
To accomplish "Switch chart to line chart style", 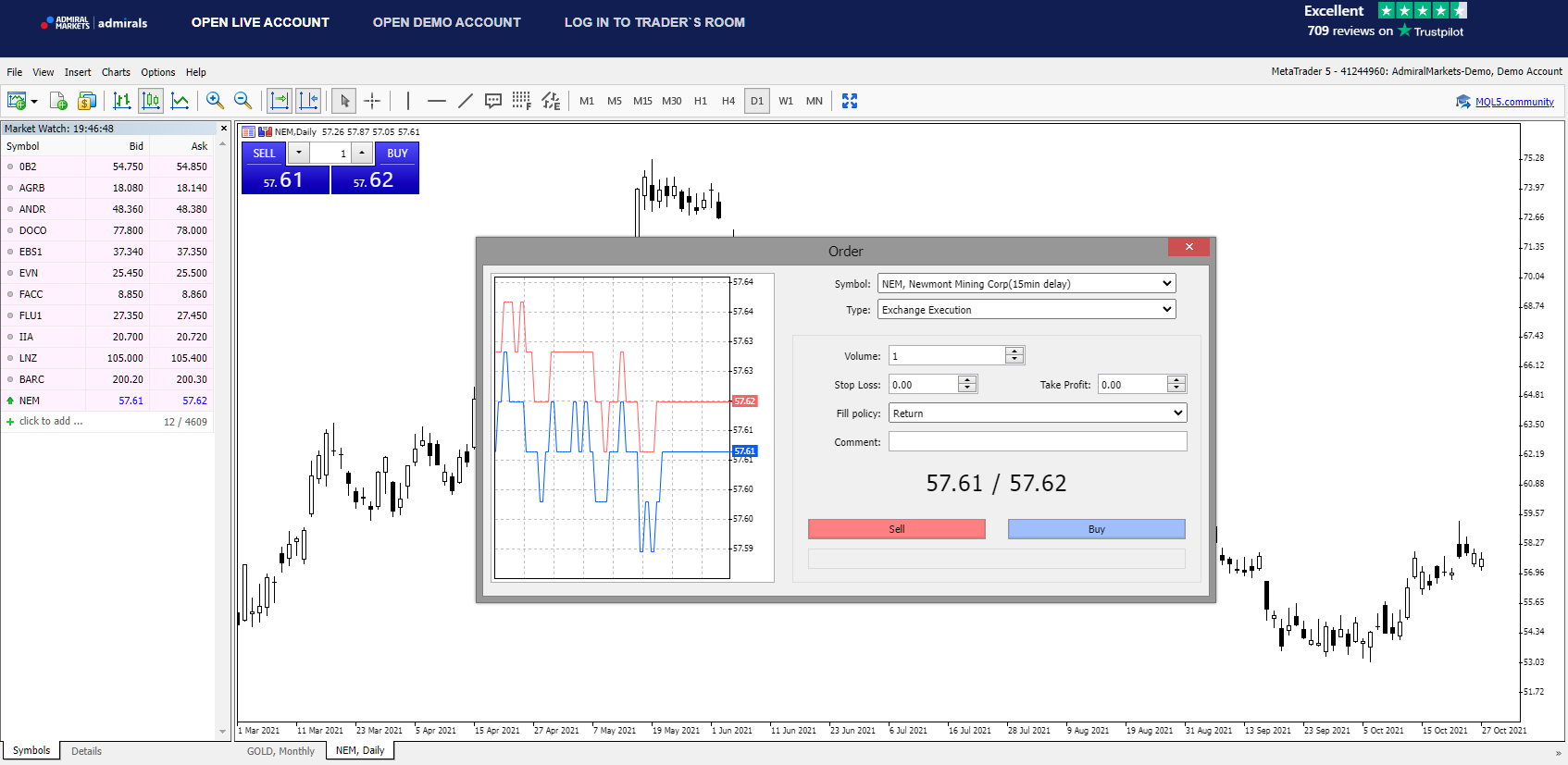I will pos(180,101).
